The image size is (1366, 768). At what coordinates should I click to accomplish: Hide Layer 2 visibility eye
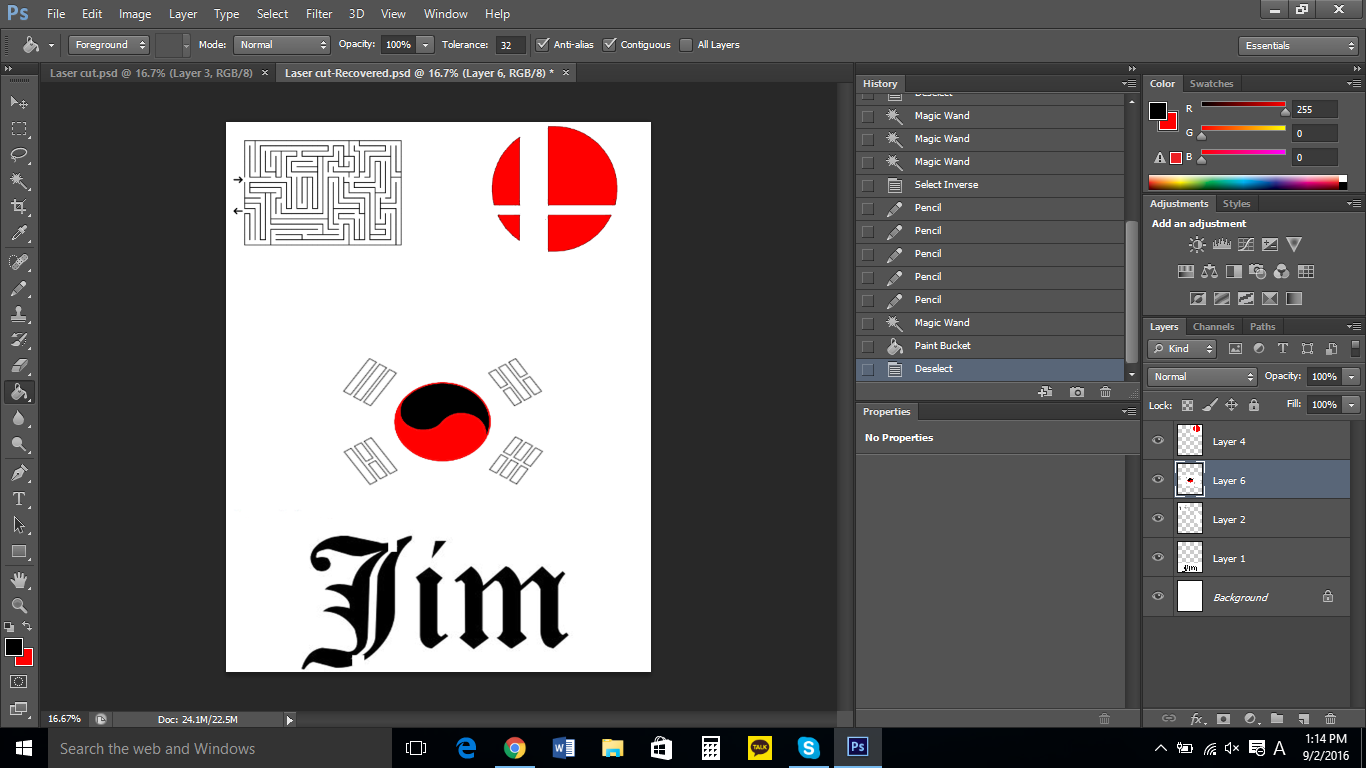1158,518
